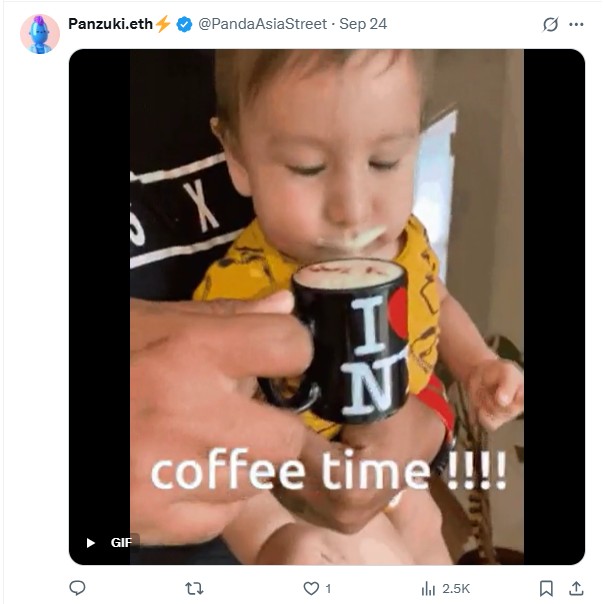Toggle the heart like icon

coord(311,588)
